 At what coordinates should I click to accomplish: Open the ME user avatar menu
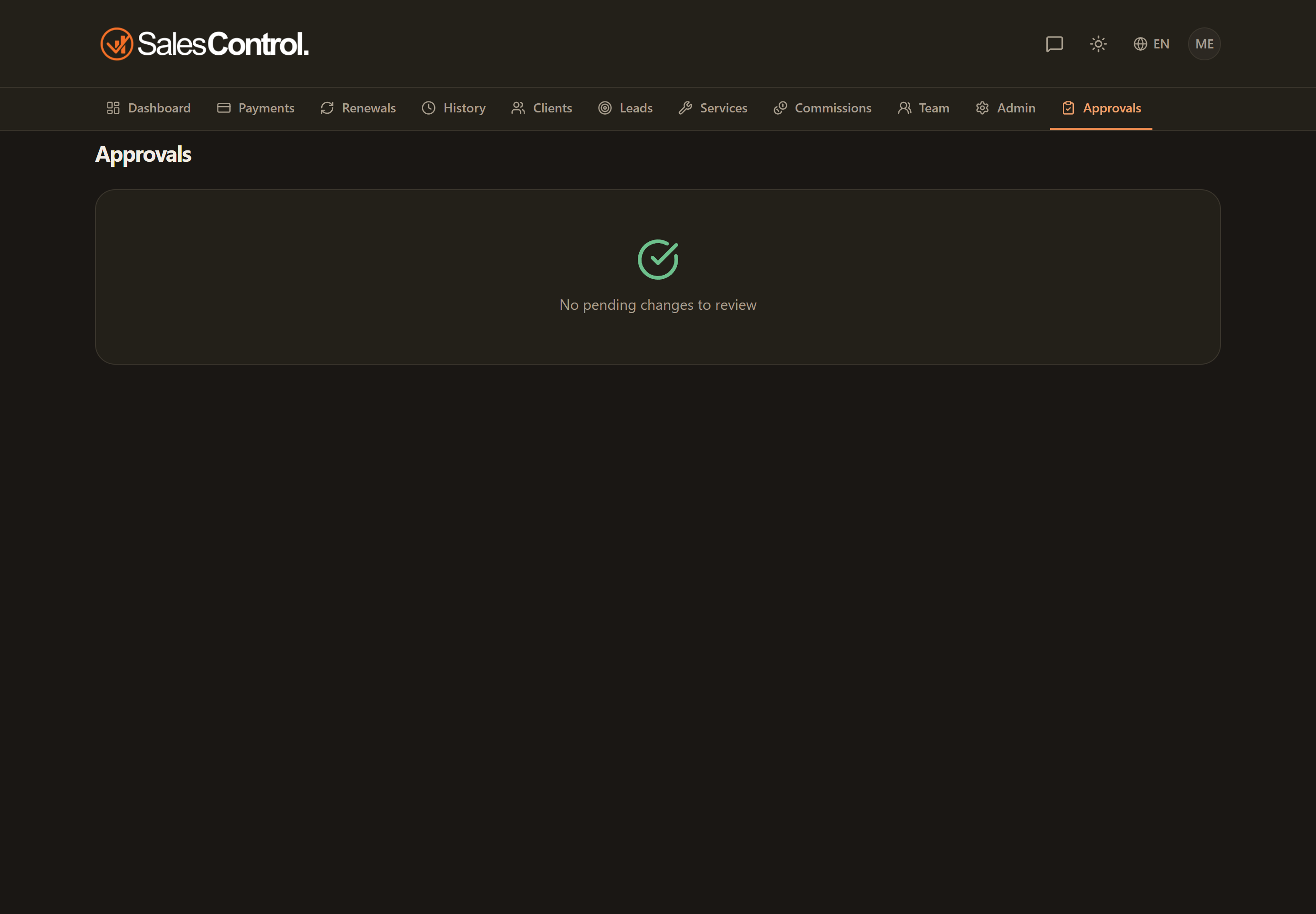[x=1205, y=44]
